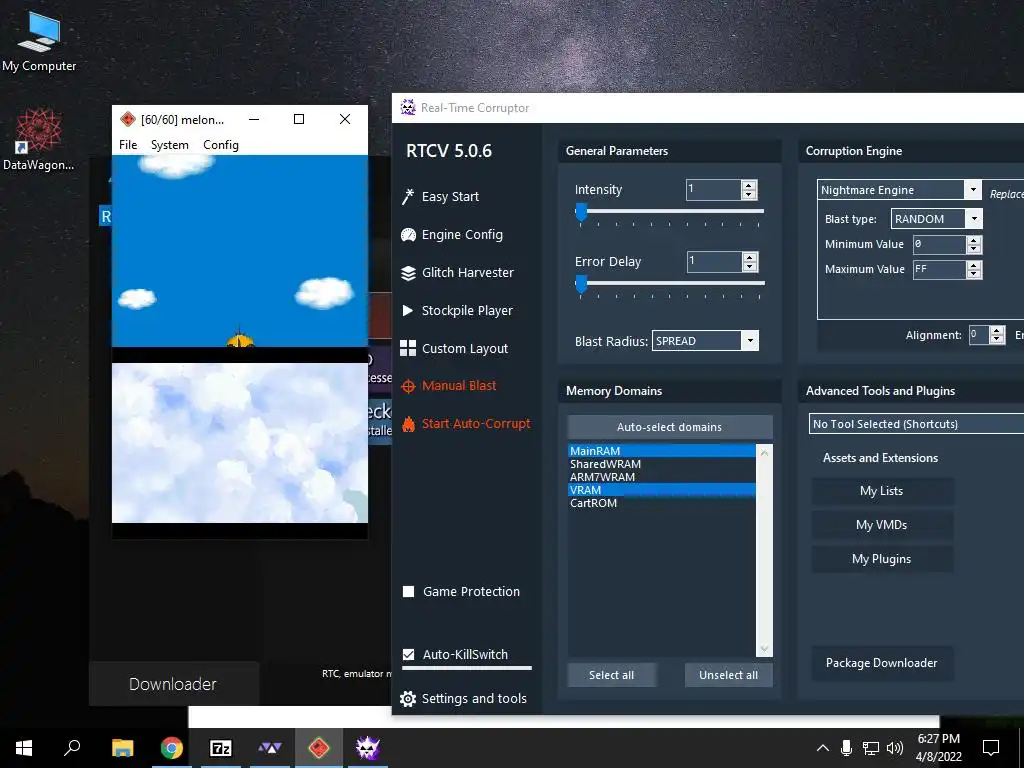The image size is (1024, 768).
Task: Open My Computer desktop icon
Action: coord(39,42)
